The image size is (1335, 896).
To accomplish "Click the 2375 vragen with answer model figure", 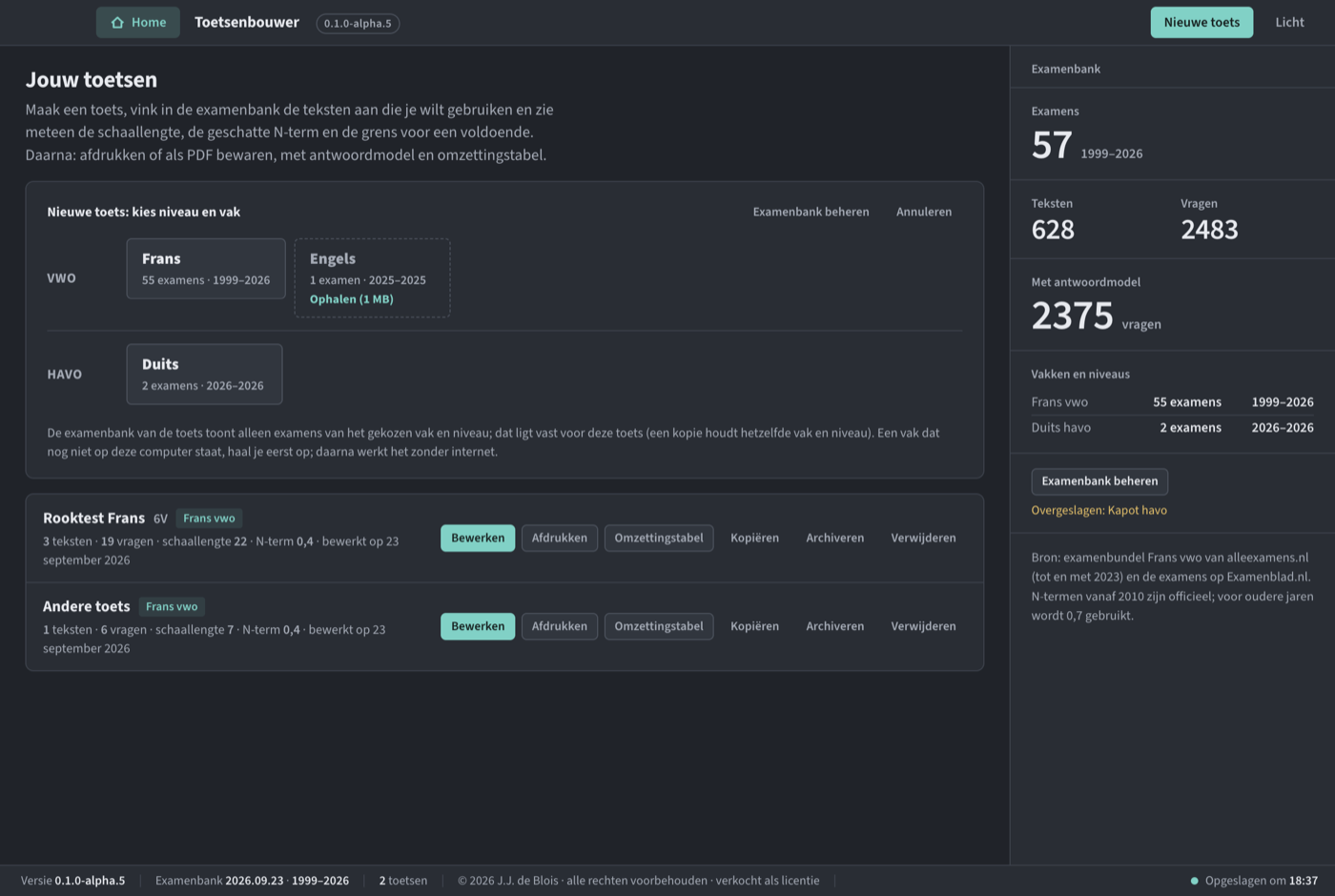I will pyautogui.click(x=1073, y=316).
